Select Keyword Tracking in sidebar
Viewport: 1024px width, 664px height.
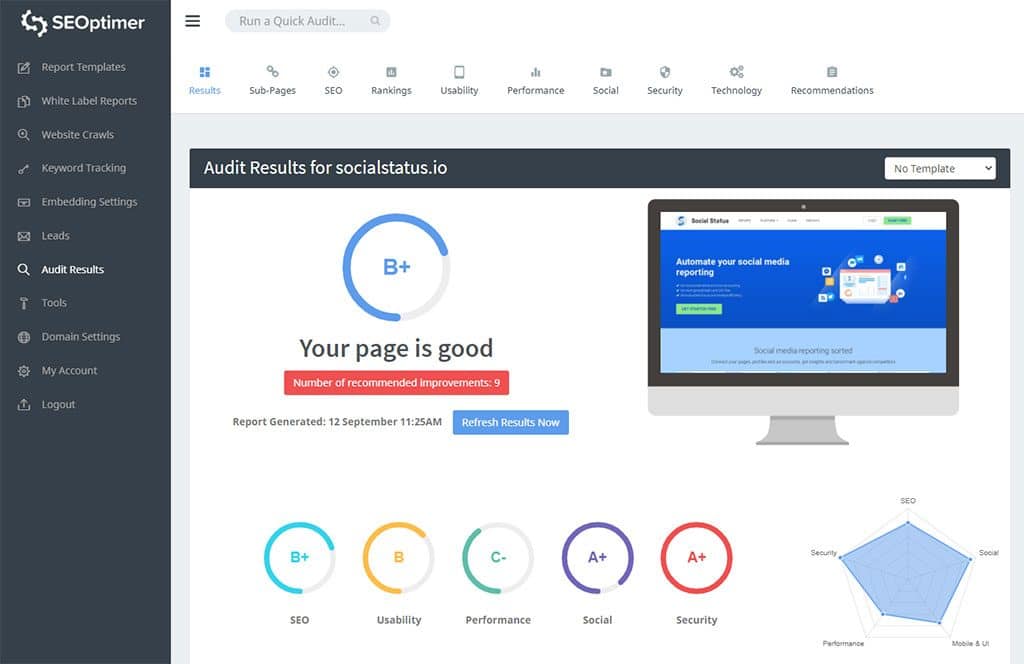tap(84, 168)
